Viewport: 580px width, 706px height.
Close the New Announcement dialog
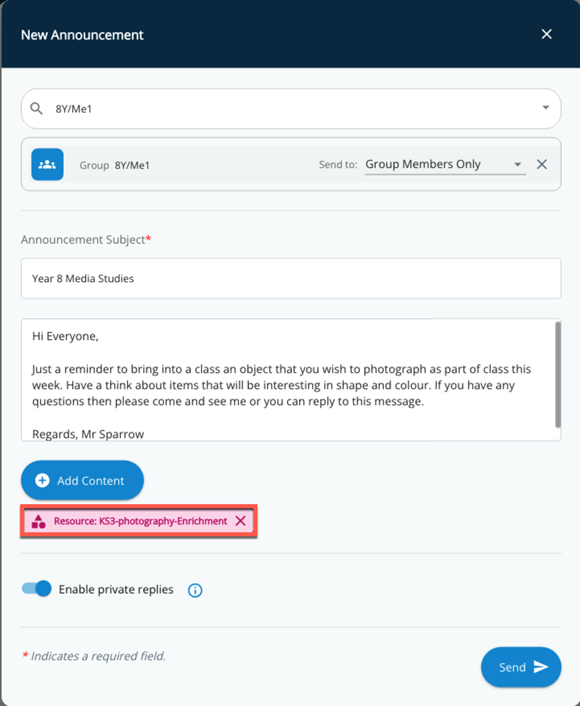pyautogui.click(x=547, y=34)
